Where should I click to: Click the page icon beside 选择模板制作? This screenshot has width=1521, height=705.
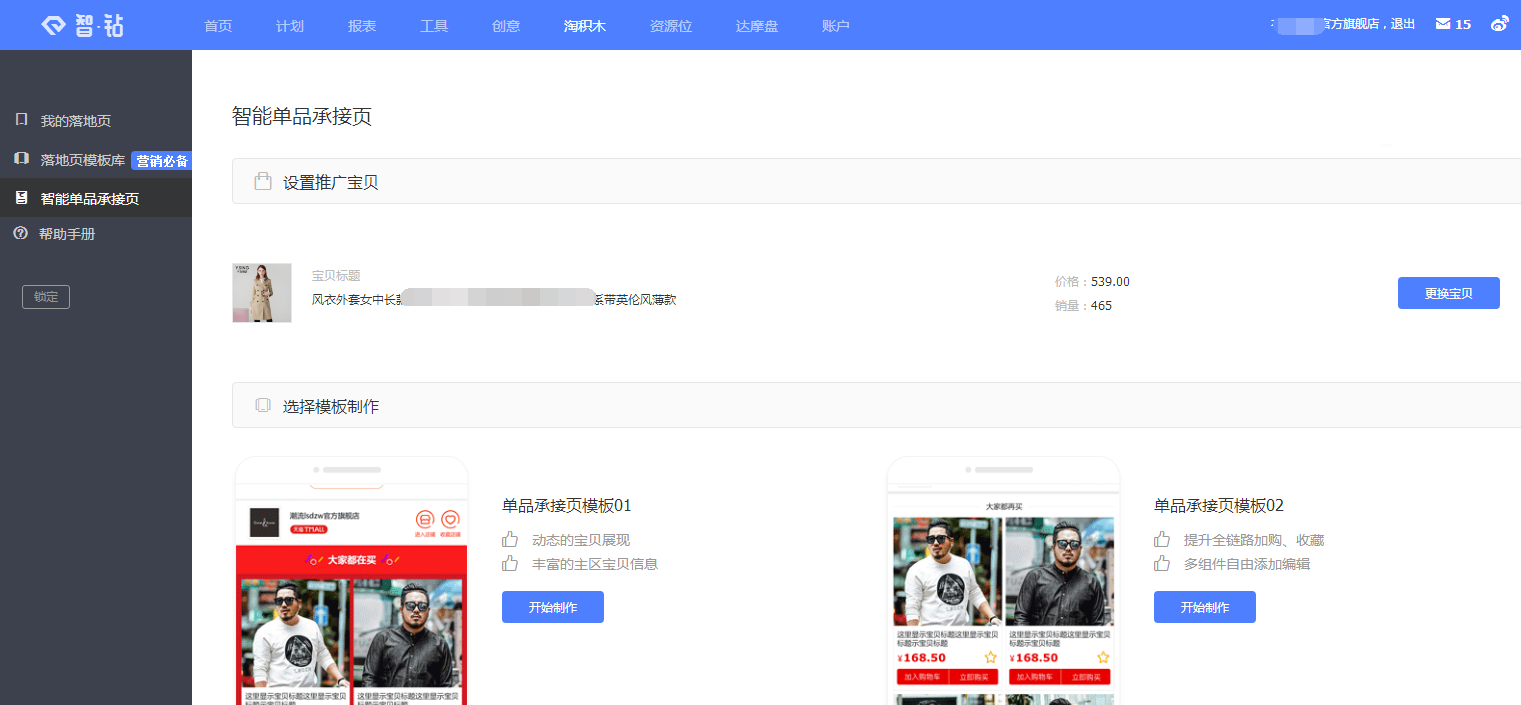[x=262, y=404]
